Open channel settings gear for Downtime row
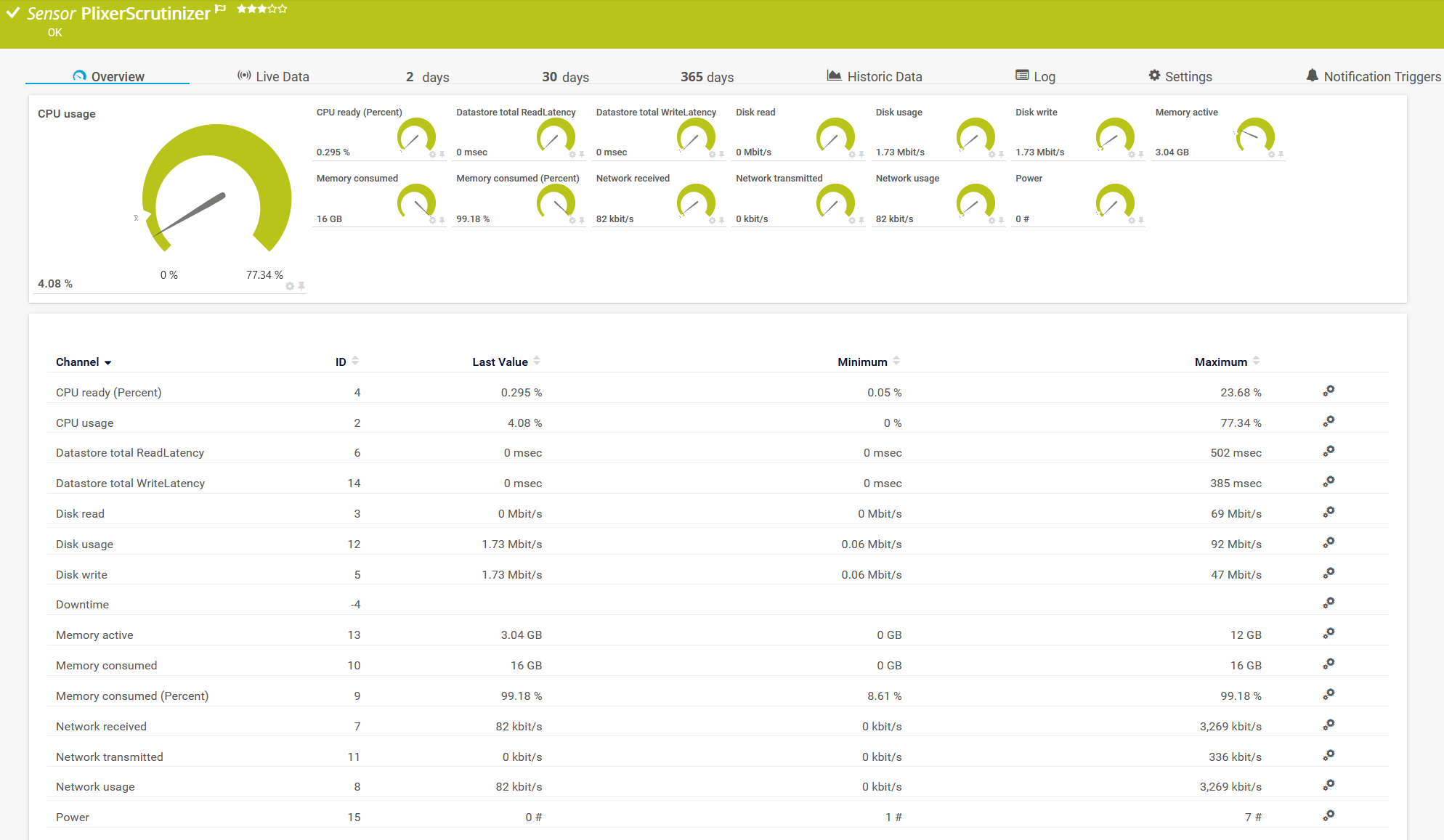Image resolution: width=1444 pixels, height=840 pixels. click(x=1329, y=603)
